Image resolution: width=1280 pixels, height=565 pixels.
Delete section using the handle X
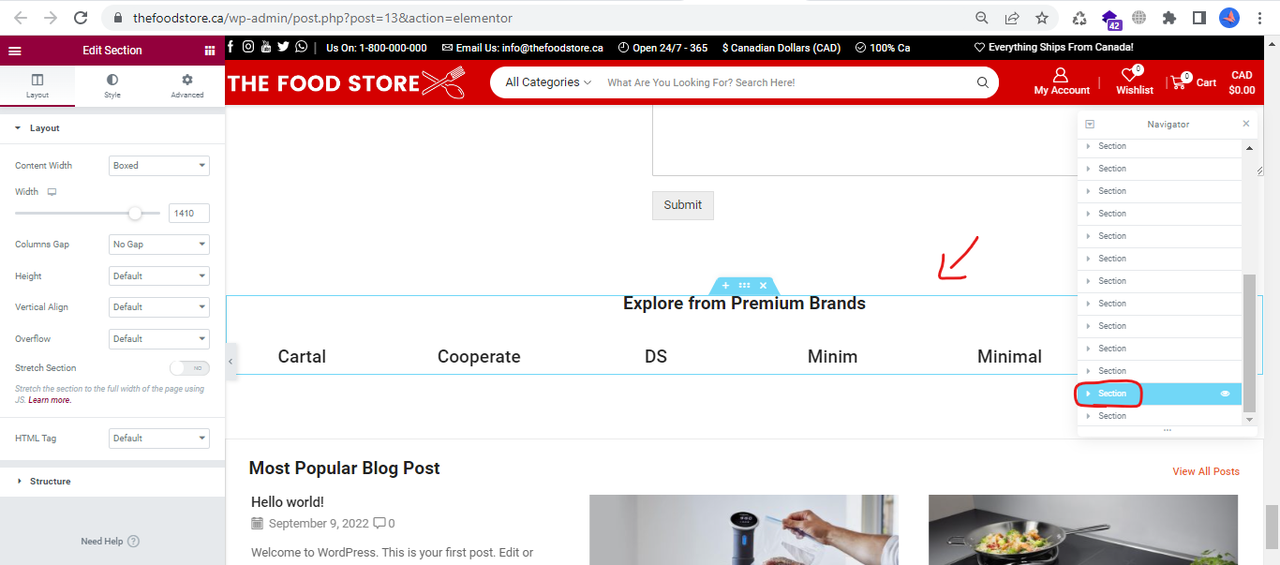pyautogui.click(x=763, y=286)
